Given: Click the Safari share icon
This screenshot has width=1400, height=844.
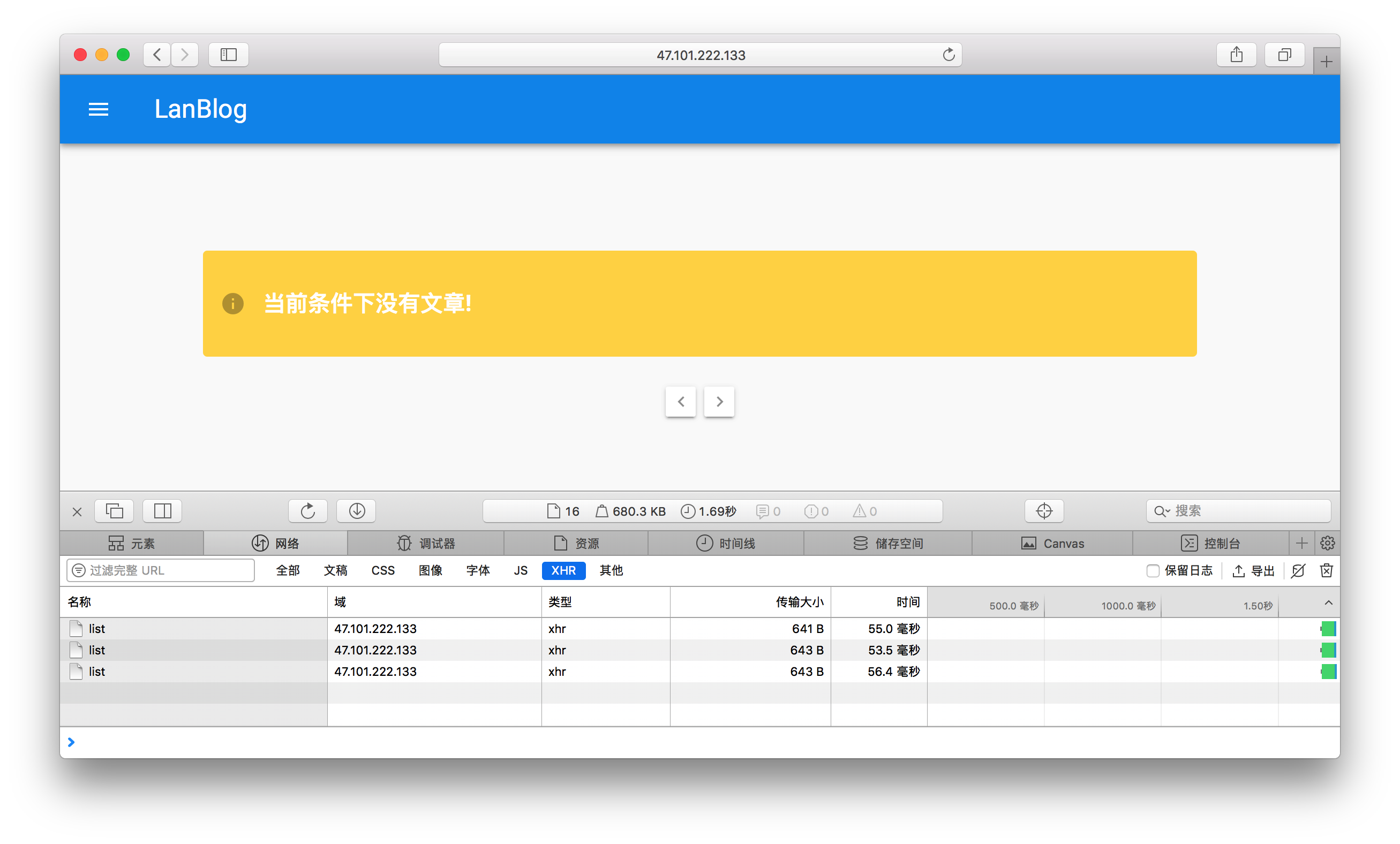Looking at the screenshot, I should (1236, 55).
